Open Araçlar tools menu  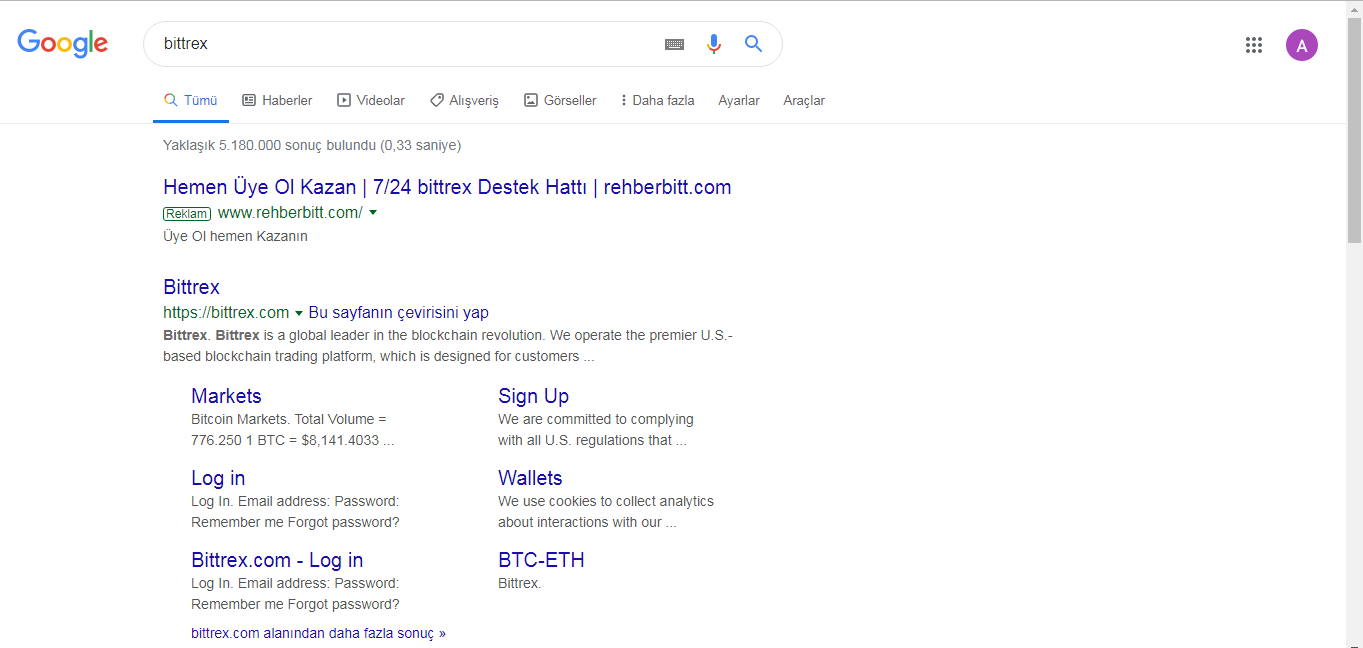click(804, 100)
